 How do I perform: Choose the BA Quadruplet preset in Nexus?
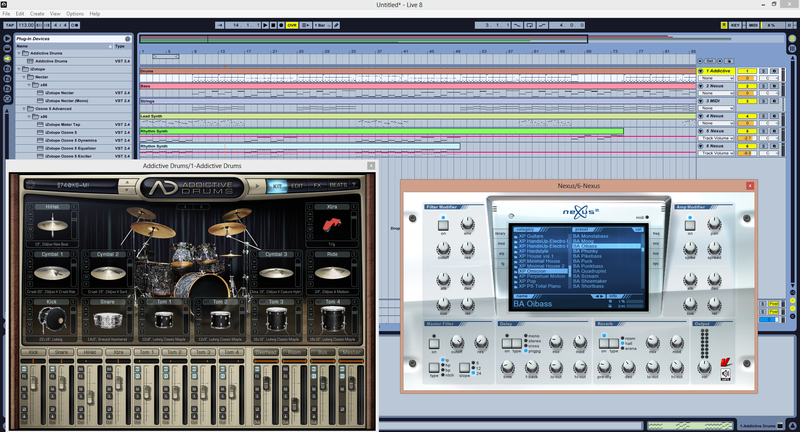click(x=590, y=269)
